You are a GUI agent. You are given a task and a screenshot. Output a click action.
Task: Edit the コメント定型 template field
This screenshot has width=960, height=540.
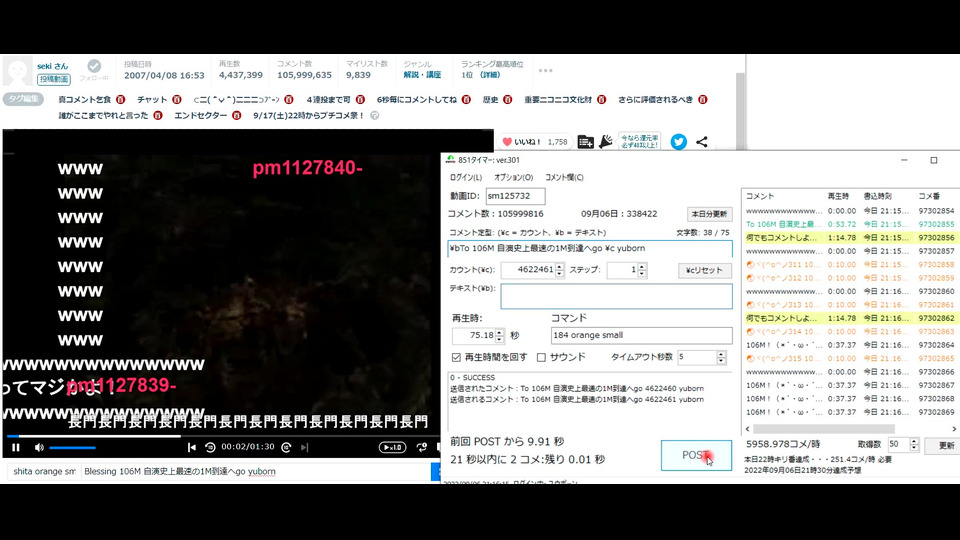tap(590, 248)
